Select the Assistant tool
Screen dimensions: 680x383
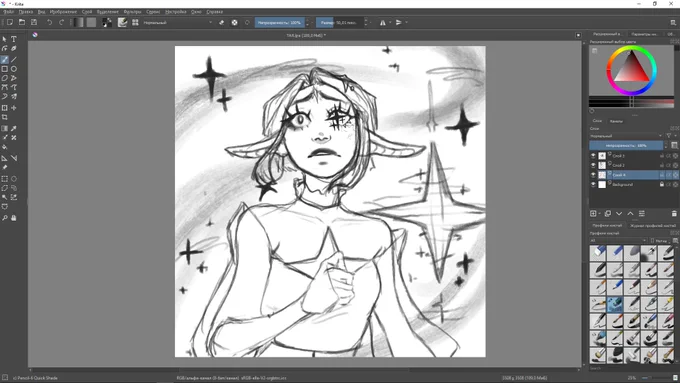click(4, 158)
